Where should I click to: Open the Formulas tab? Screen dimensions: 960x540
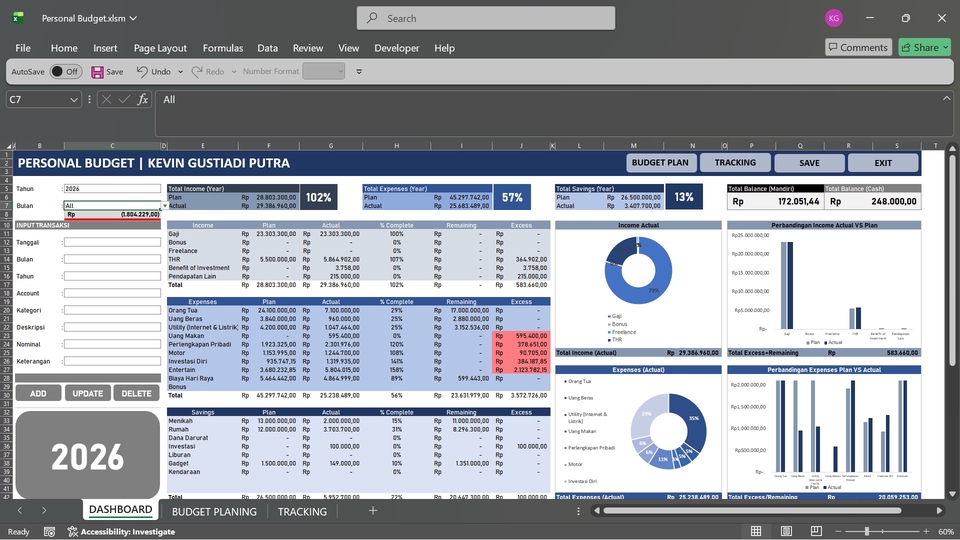pyautogui.click(x=223, y=48)
